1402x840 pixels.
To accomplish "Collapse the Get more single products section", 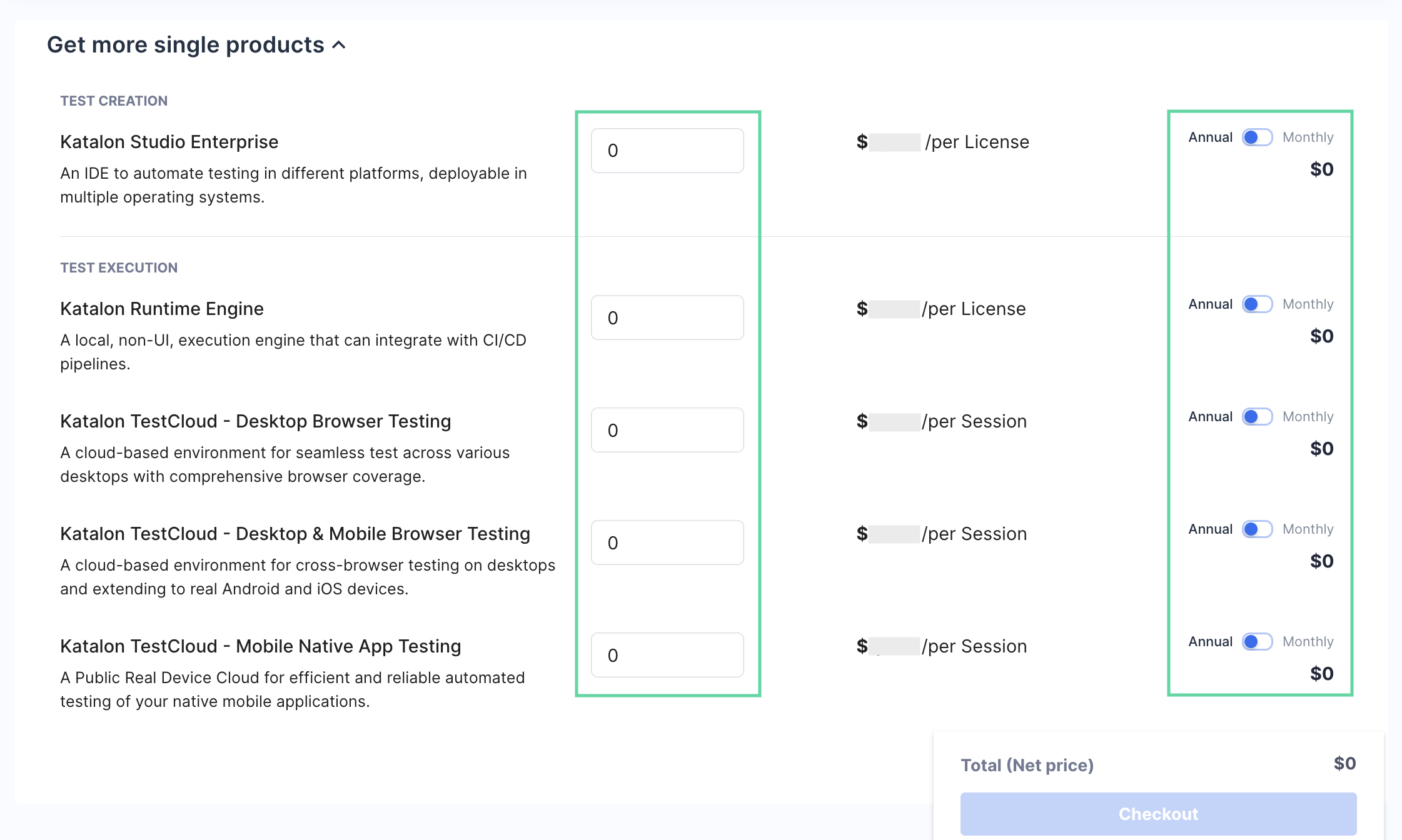I will (338, 45).
